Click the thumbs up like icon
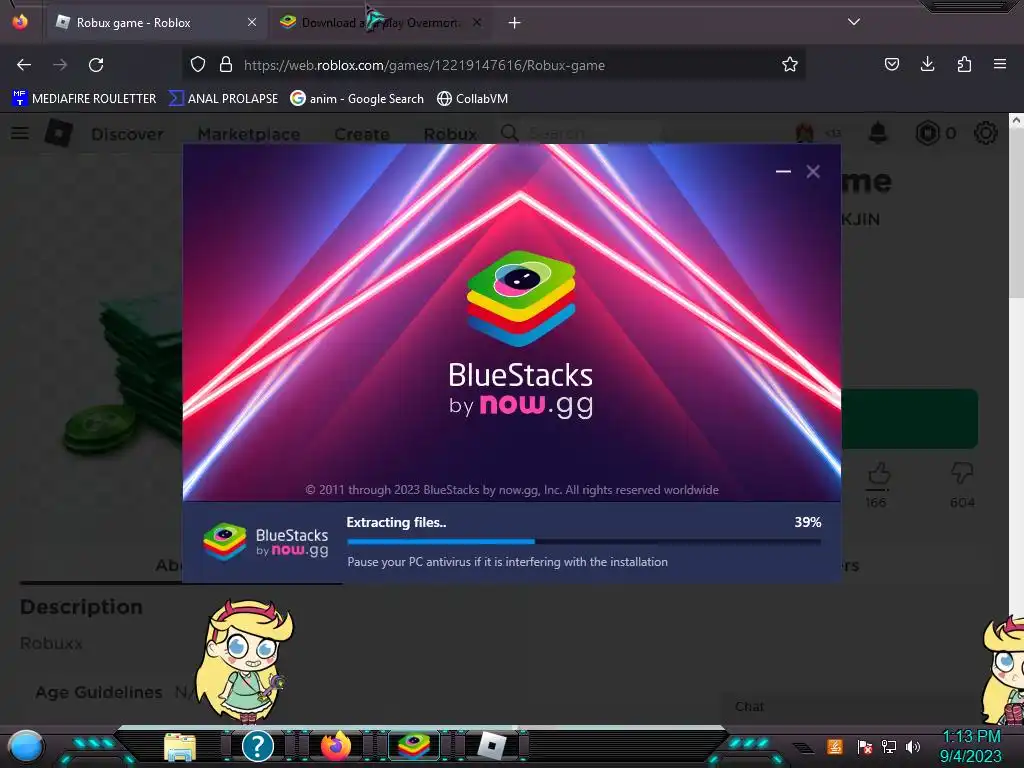 pos(879,474)
